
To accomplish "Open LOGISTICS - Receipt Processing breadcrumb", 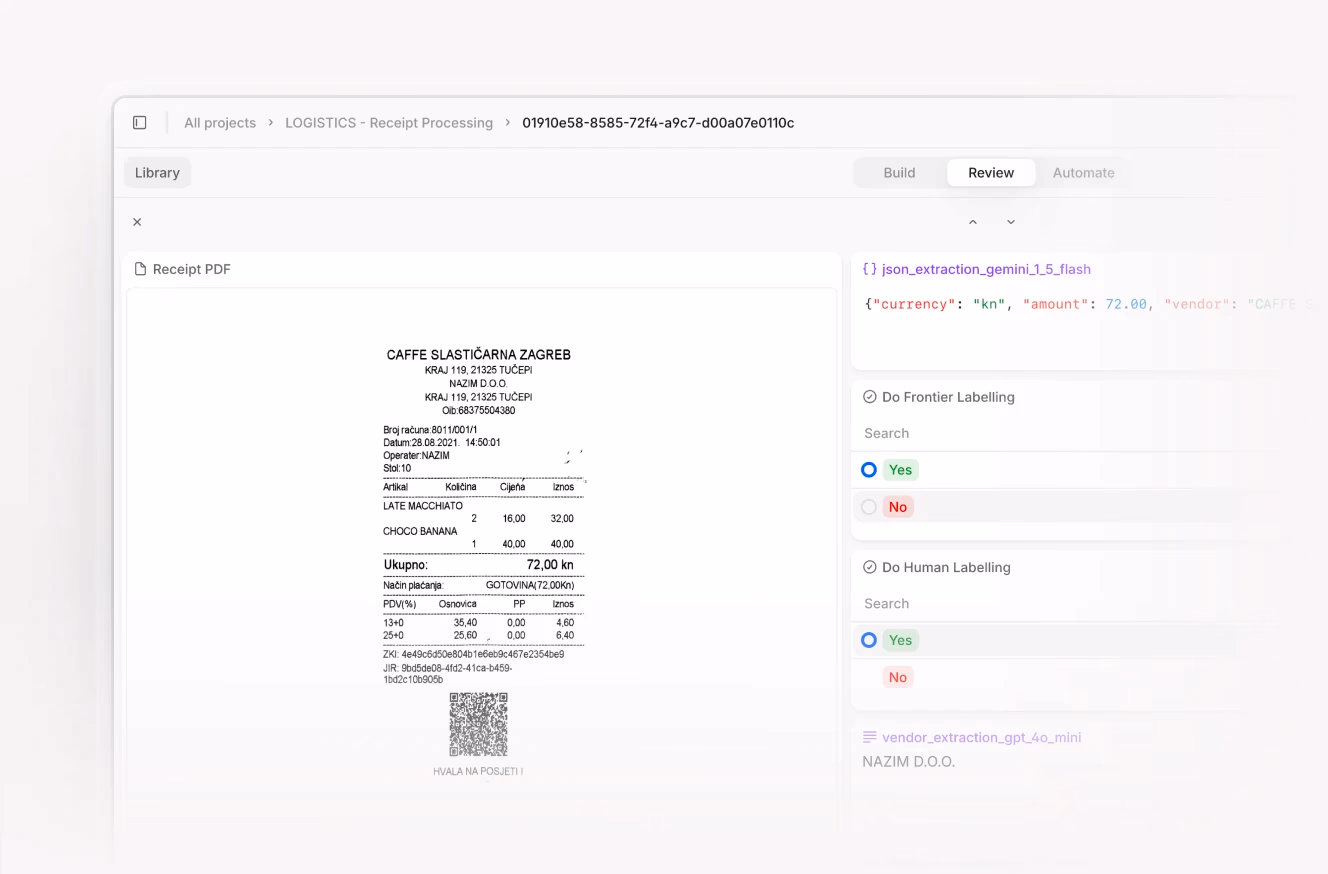I will [389, 123].
